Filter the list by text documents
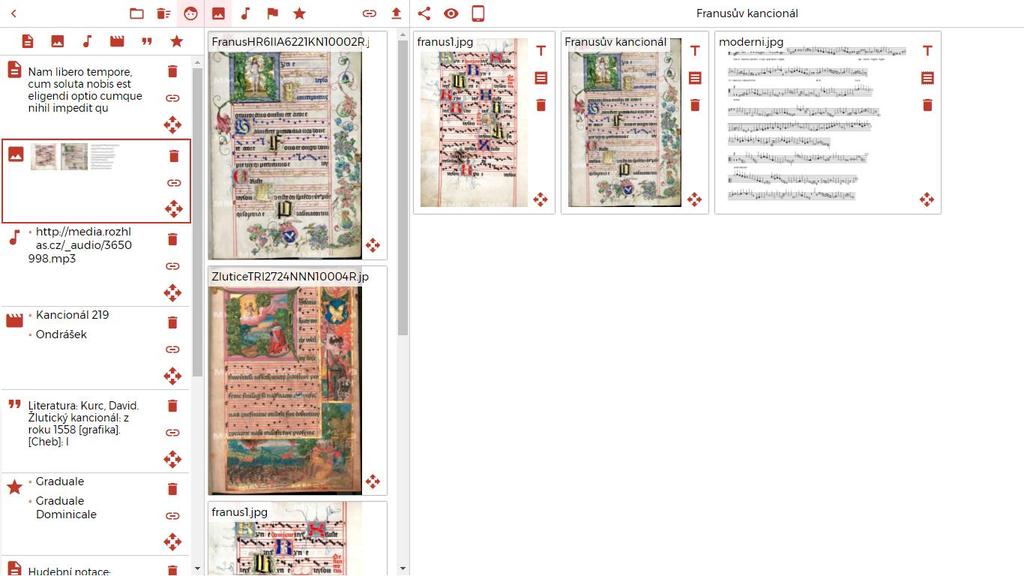The height and width of the screenshot is (576, 1024). [x=27, y=41]
